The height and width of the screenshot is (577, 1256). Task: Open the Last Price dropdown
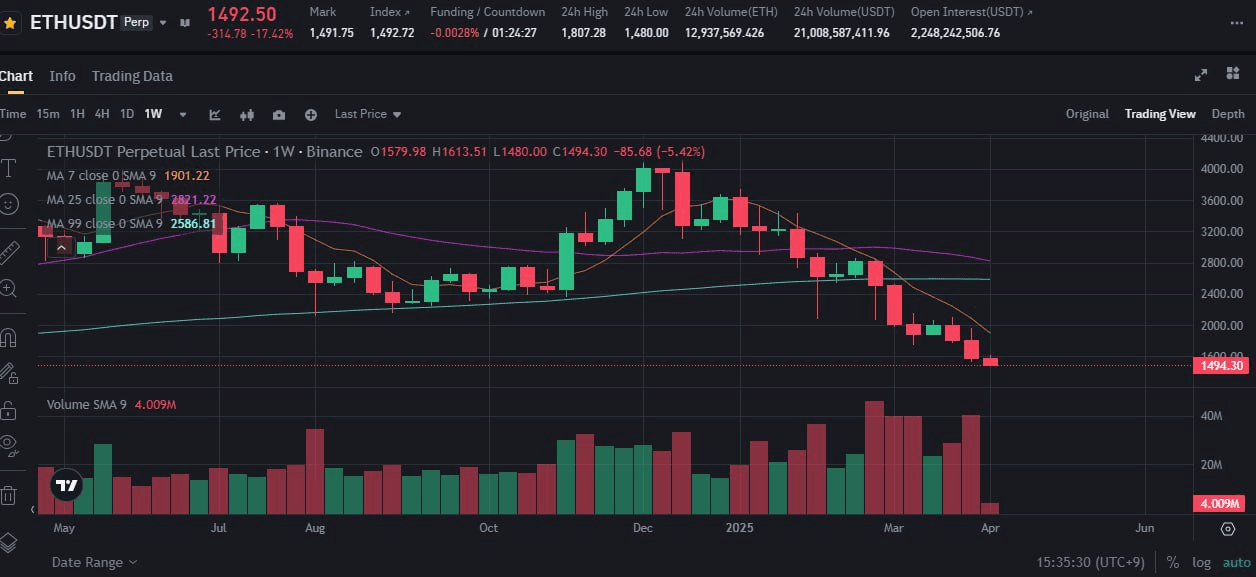[366, 114]
